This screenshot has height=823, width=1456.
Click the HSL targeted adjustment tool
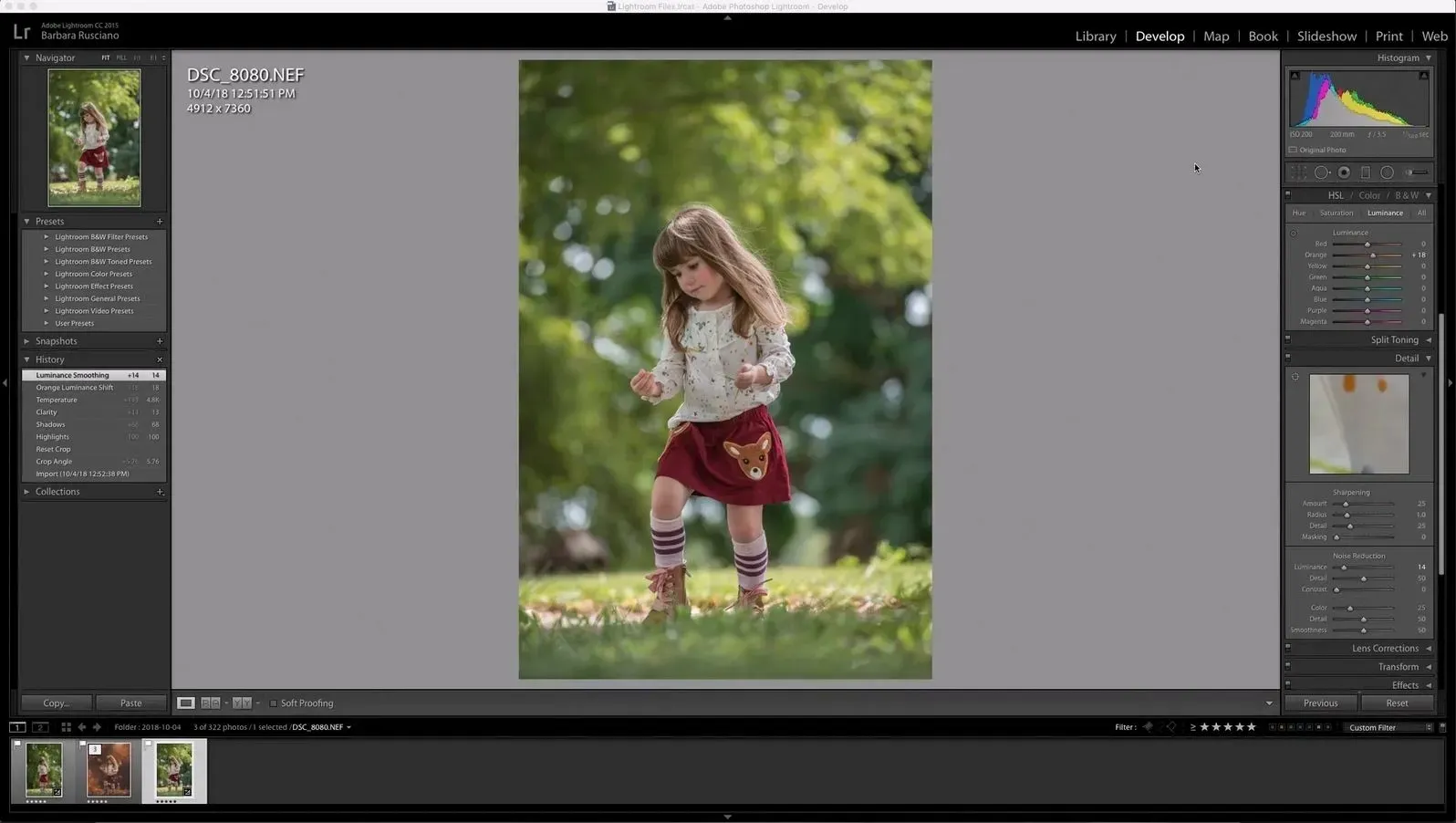point(1294,233)
